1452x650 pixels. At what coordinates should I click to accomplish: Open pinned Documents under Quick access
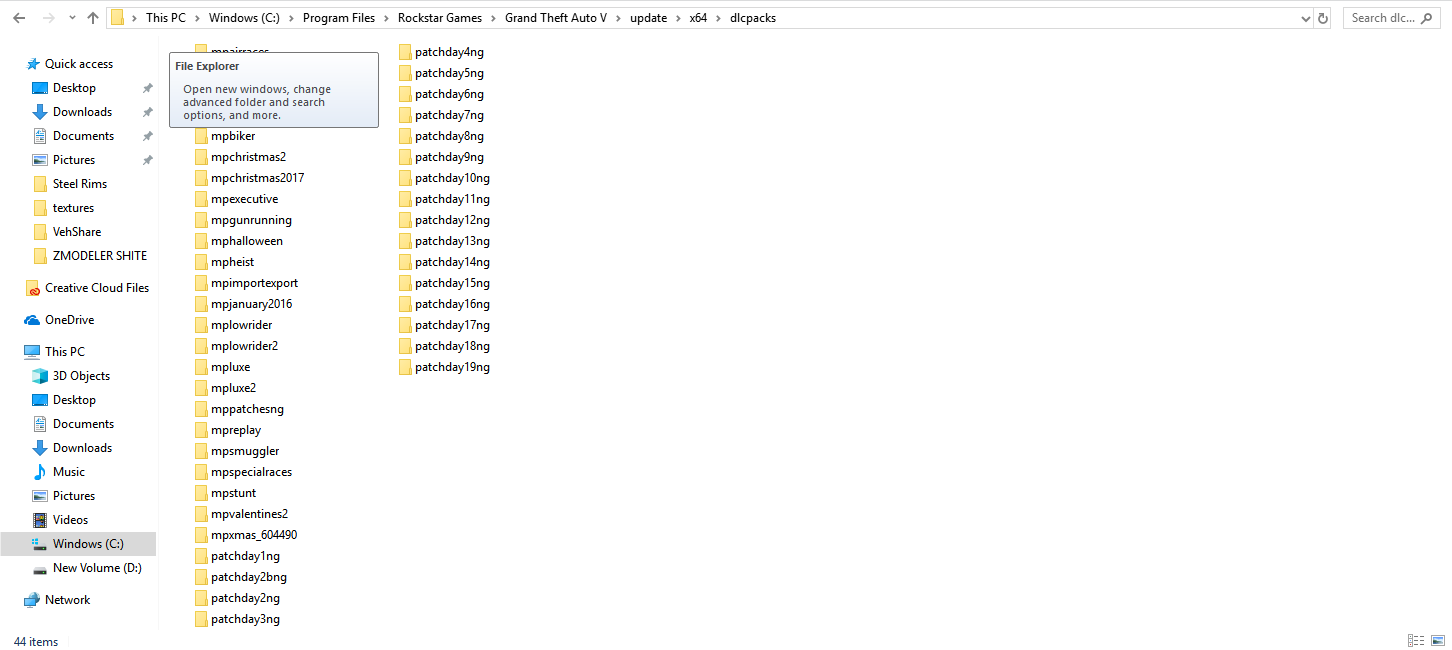(83, 136)
